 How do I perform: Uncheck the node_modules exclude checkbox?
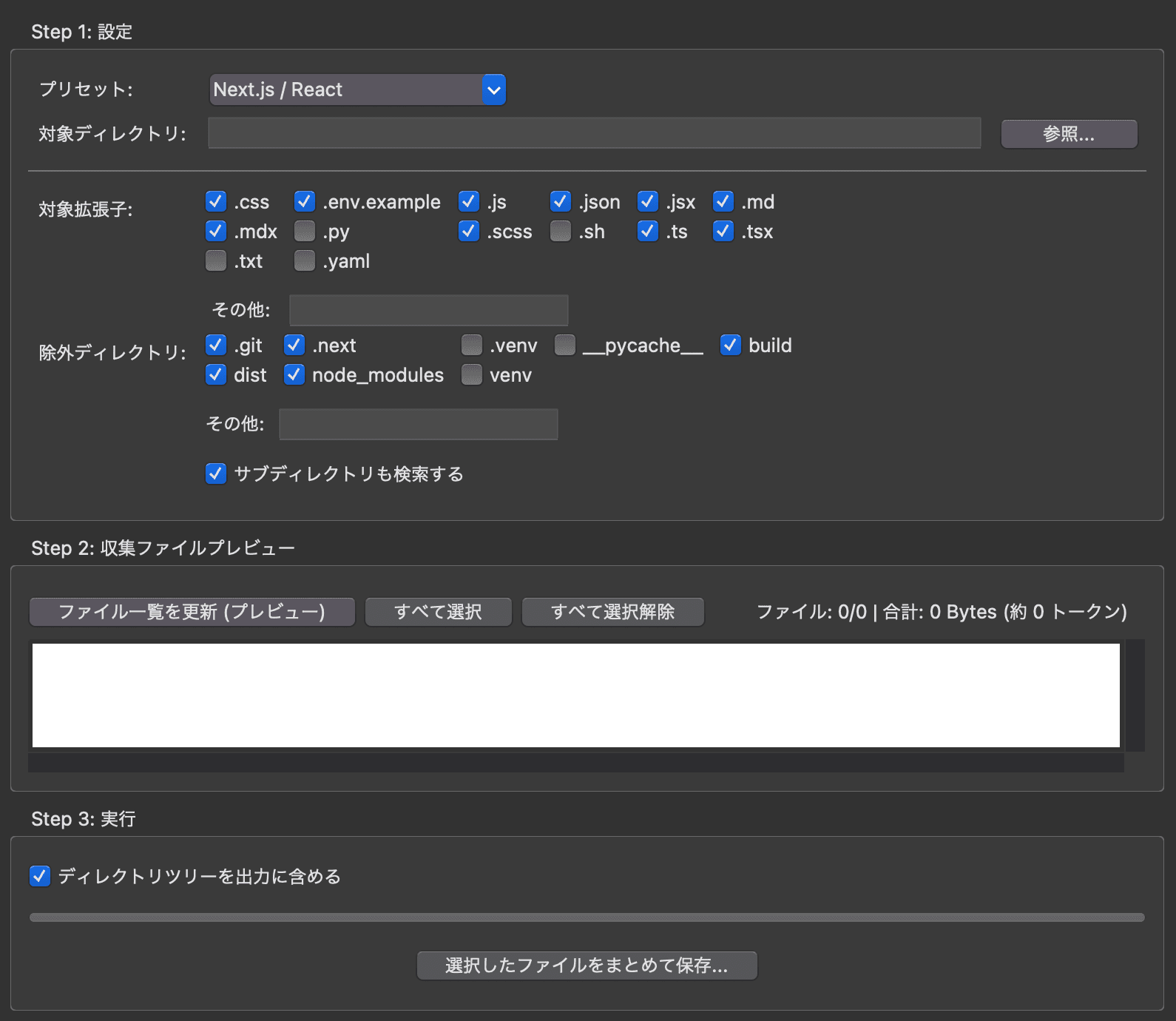coord(294,374)
